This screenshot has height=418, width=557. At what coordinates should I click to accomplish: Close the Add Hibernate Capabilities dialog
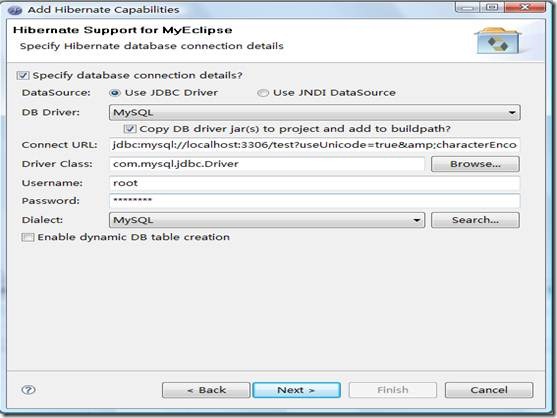click(x=525, y=7)
